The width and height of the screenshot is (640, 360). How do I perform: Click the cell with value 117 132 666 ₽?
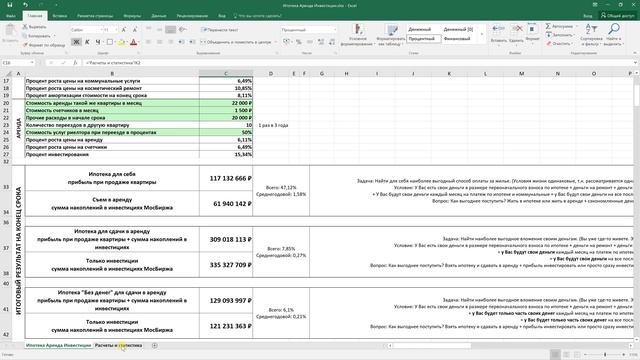click(x=226, y=178)
